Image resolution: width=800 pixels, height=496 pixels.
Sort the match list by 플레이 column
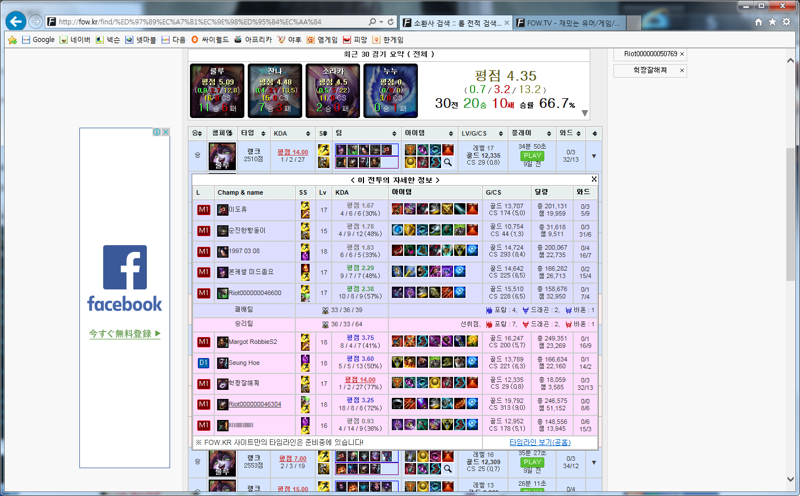tap(531, 134)
